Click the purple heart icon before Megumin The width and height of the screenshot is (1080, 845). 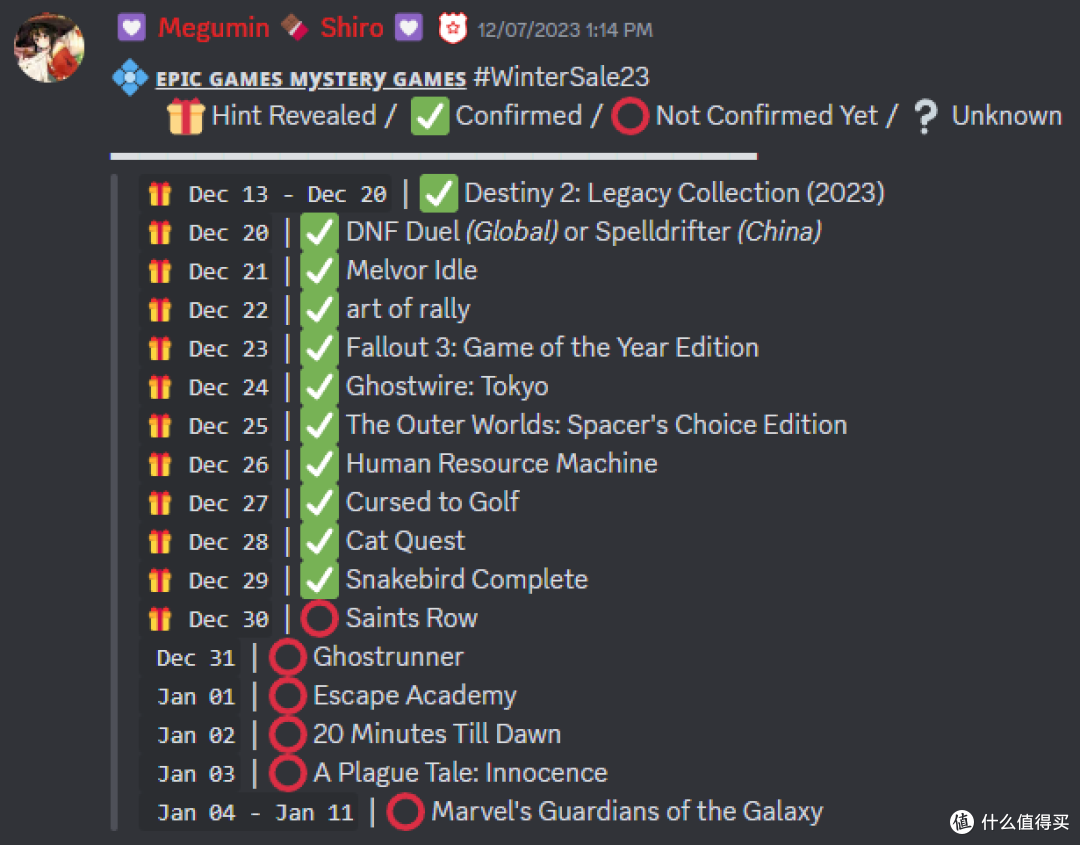132,28
